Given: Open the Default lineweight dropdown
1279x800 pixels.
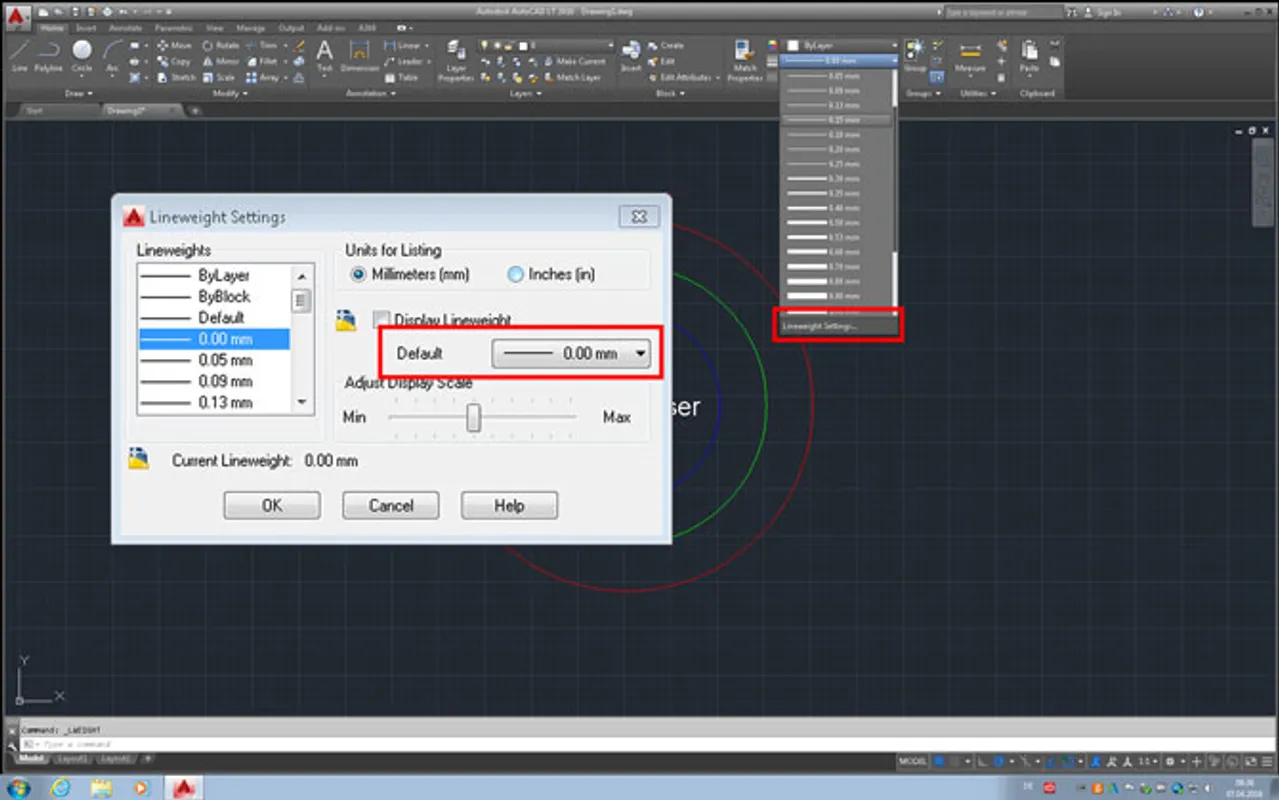Looking at the screenshot, I should 571,353.
